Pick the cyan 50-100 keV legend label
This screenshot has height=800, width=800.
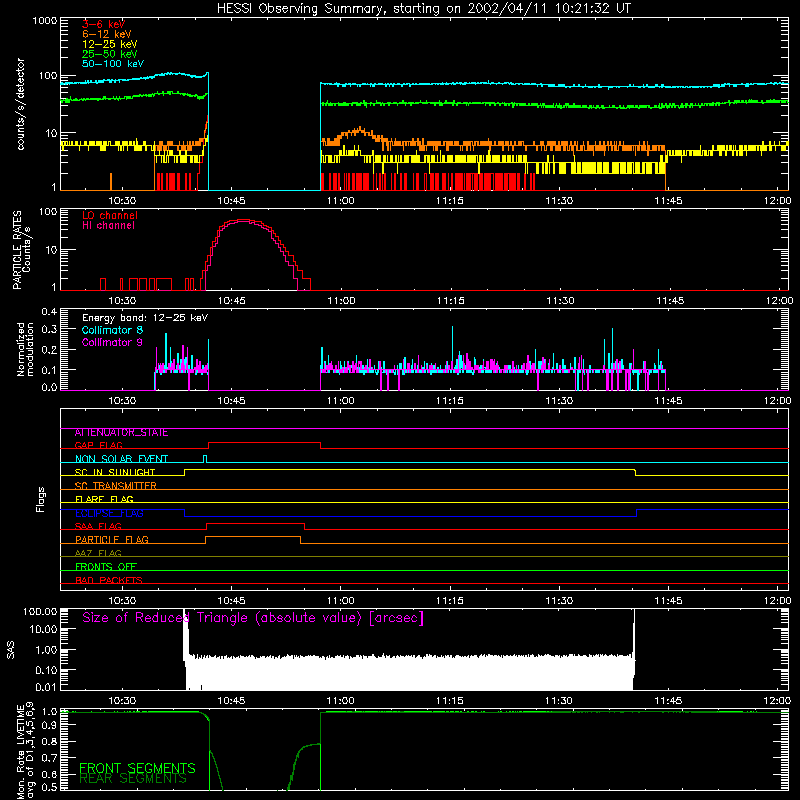pos(113,64)
